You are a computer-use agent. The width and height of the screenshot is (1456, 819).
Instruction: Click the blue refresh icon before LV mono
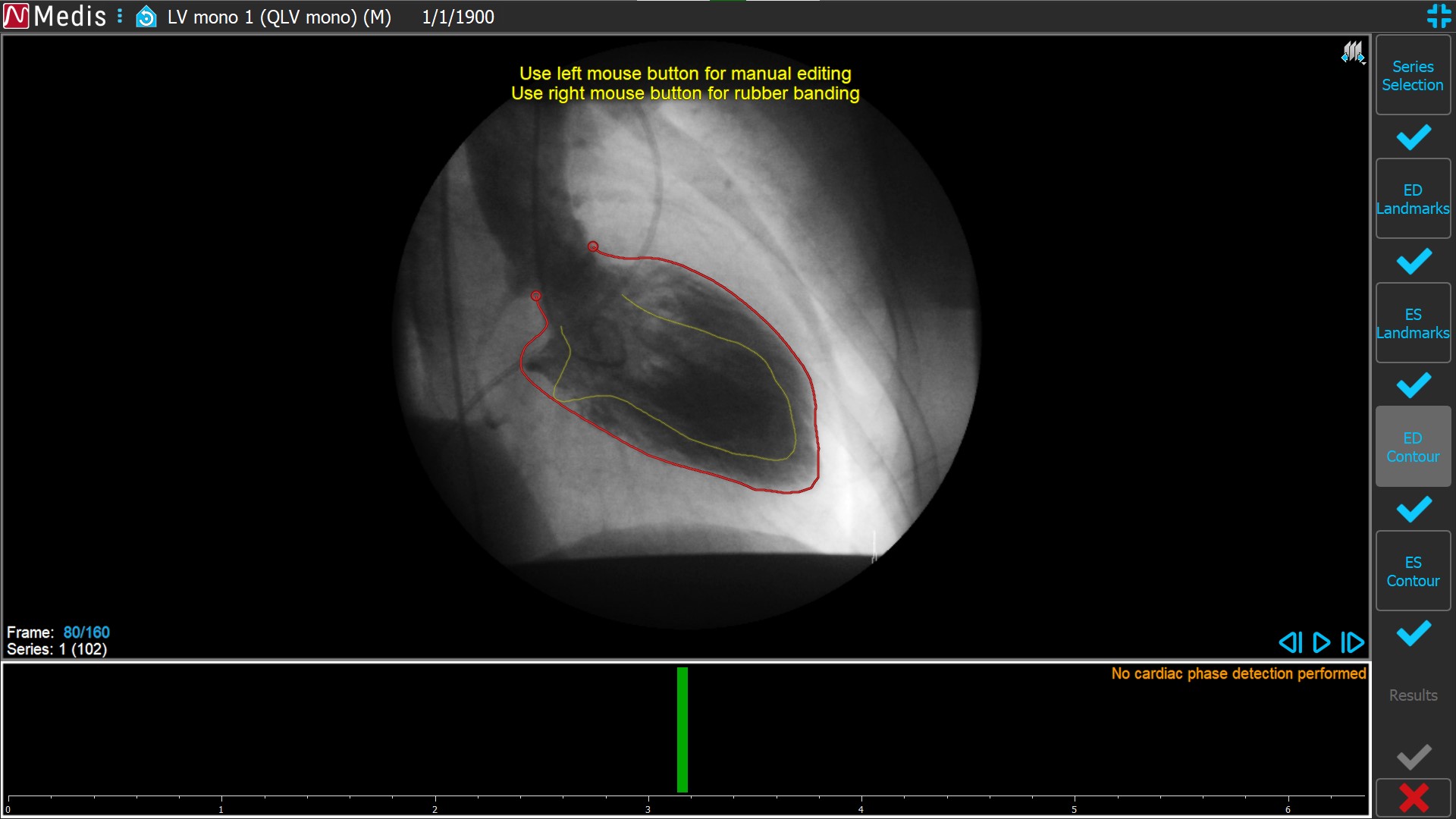(146, 17)
